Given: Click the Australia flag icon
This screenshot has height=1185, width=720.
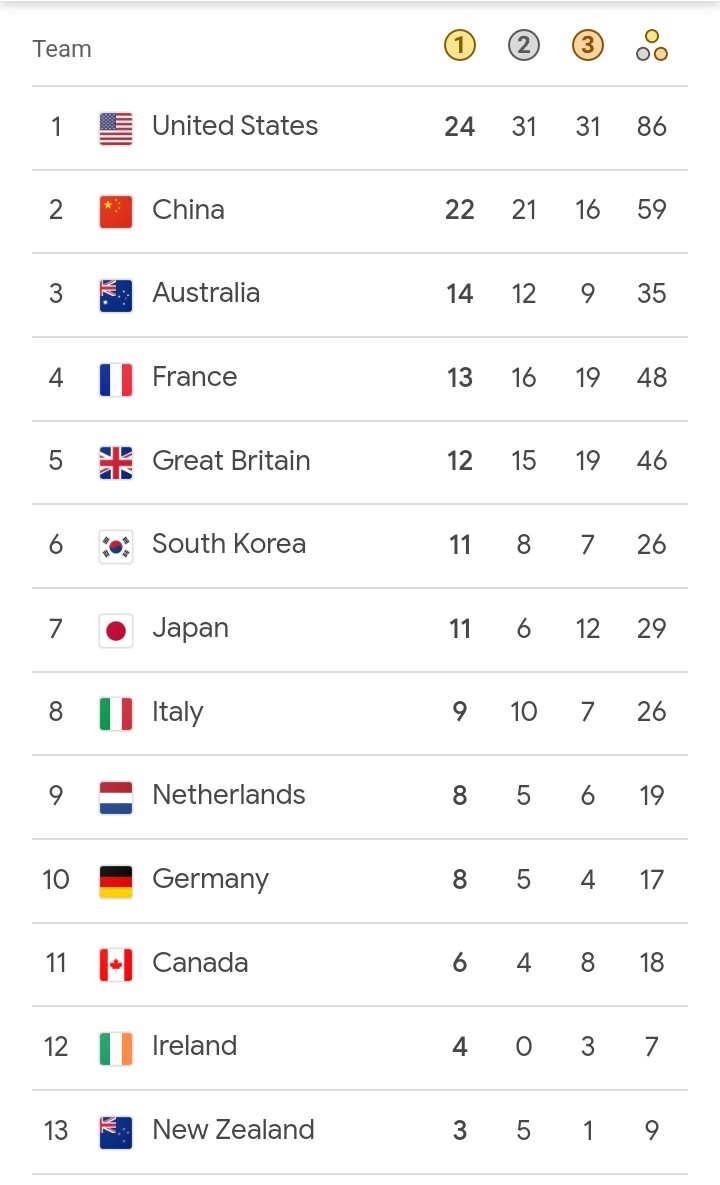Looking at the screenshot, I should [116, 294].
